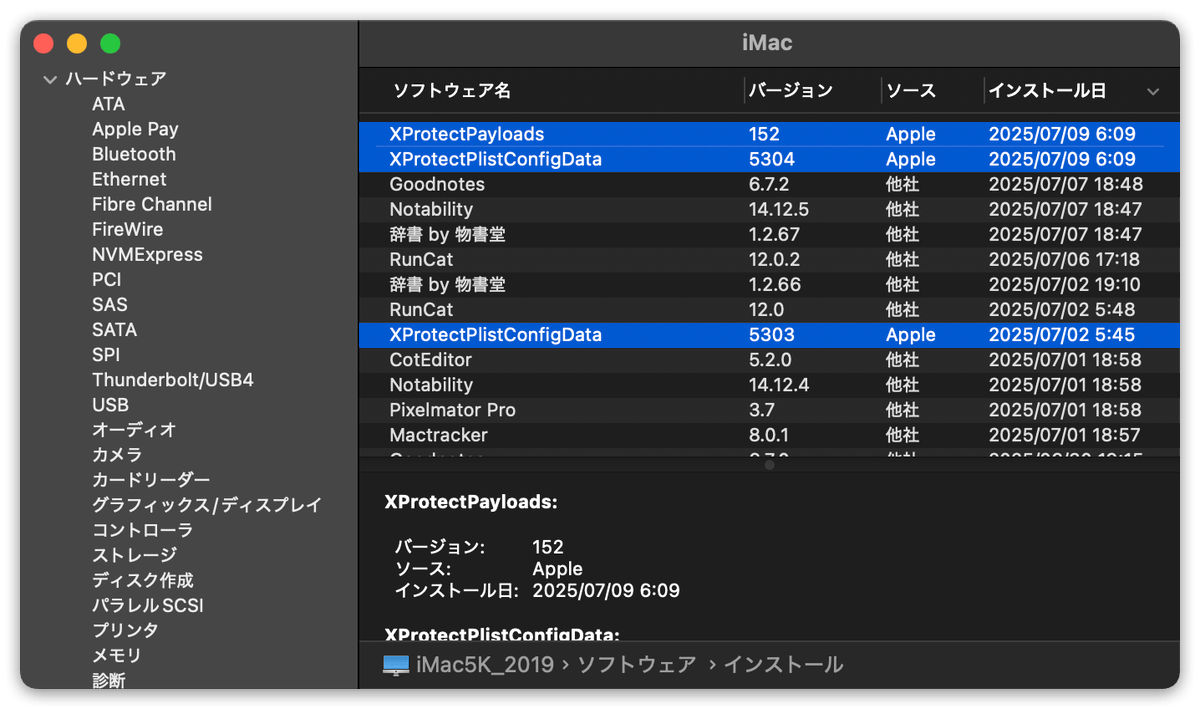Select RunCat row installed 2025/07/02 5:48
The width and height of the screenshot is (1200, 709).
click(769, 310)
